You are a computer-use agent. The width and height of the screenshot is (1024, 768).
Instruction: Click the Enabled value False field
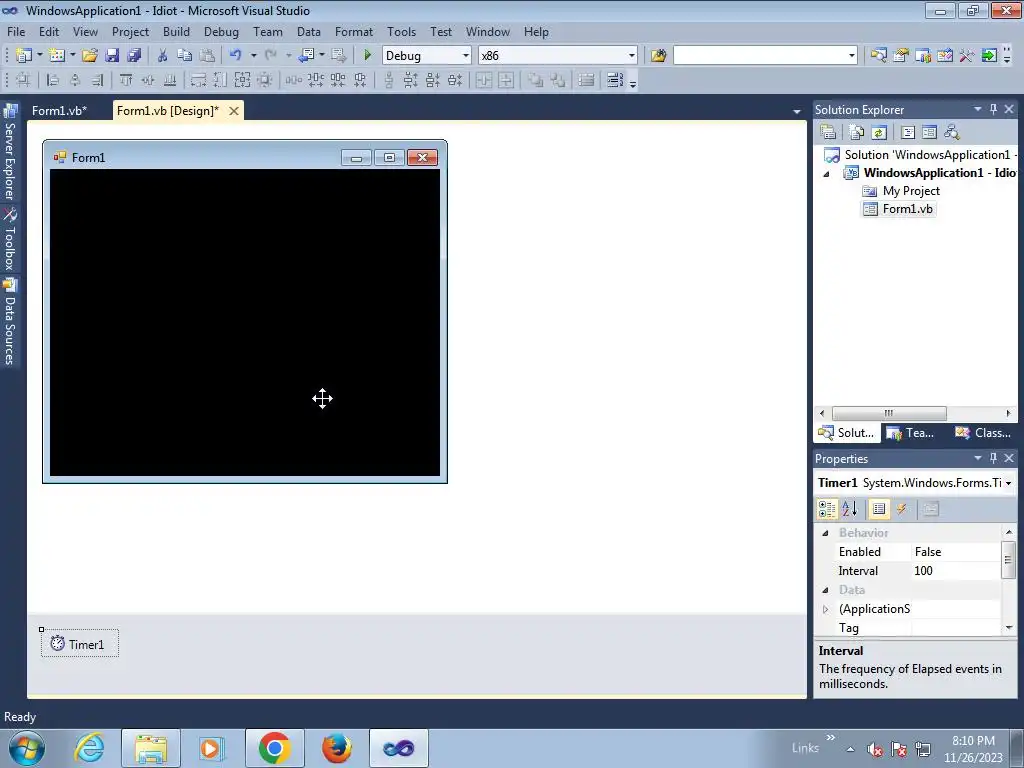coord(955,552)
